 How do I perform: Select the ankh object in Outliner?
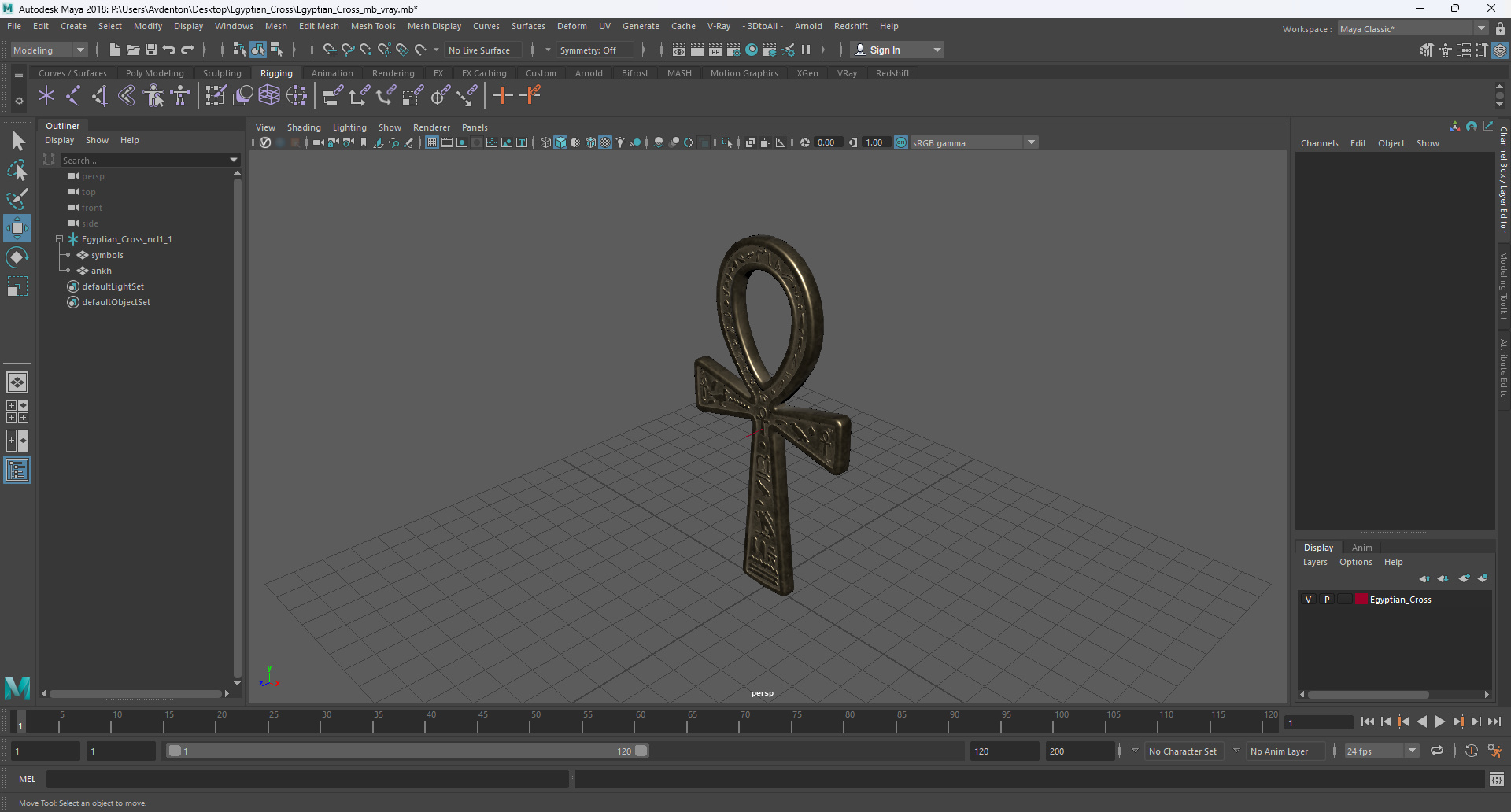click(x=101, y=271)
